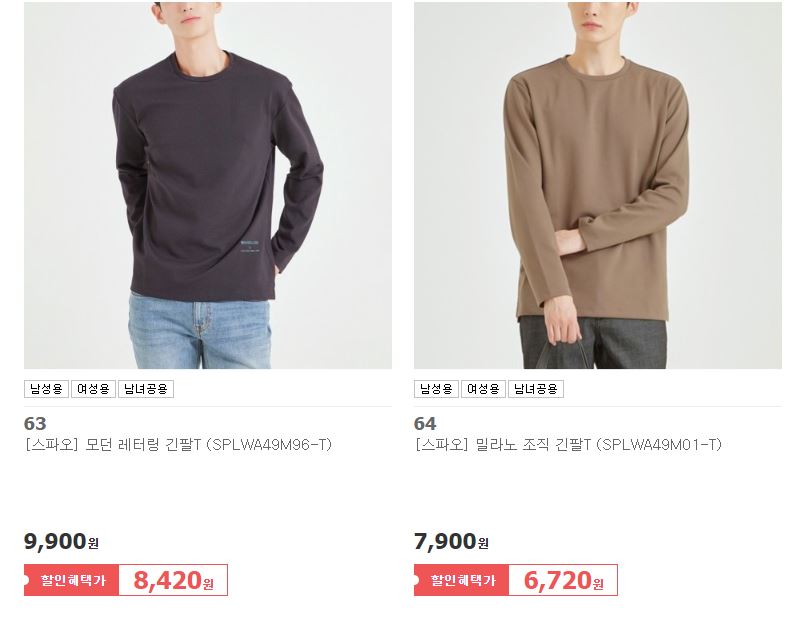The width and height of the screenshot is (793, 619).
Task: Click the 남성용 tag under item 63
Action: [x=46, y=389]
